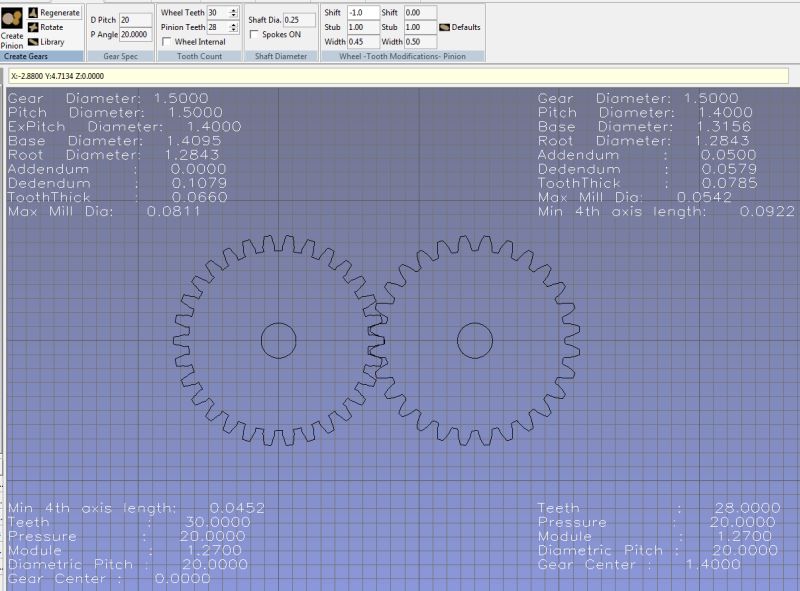Click the D Pitch input field
The height and width of the screenshot is (591, 800).
(x=134, y=19)
